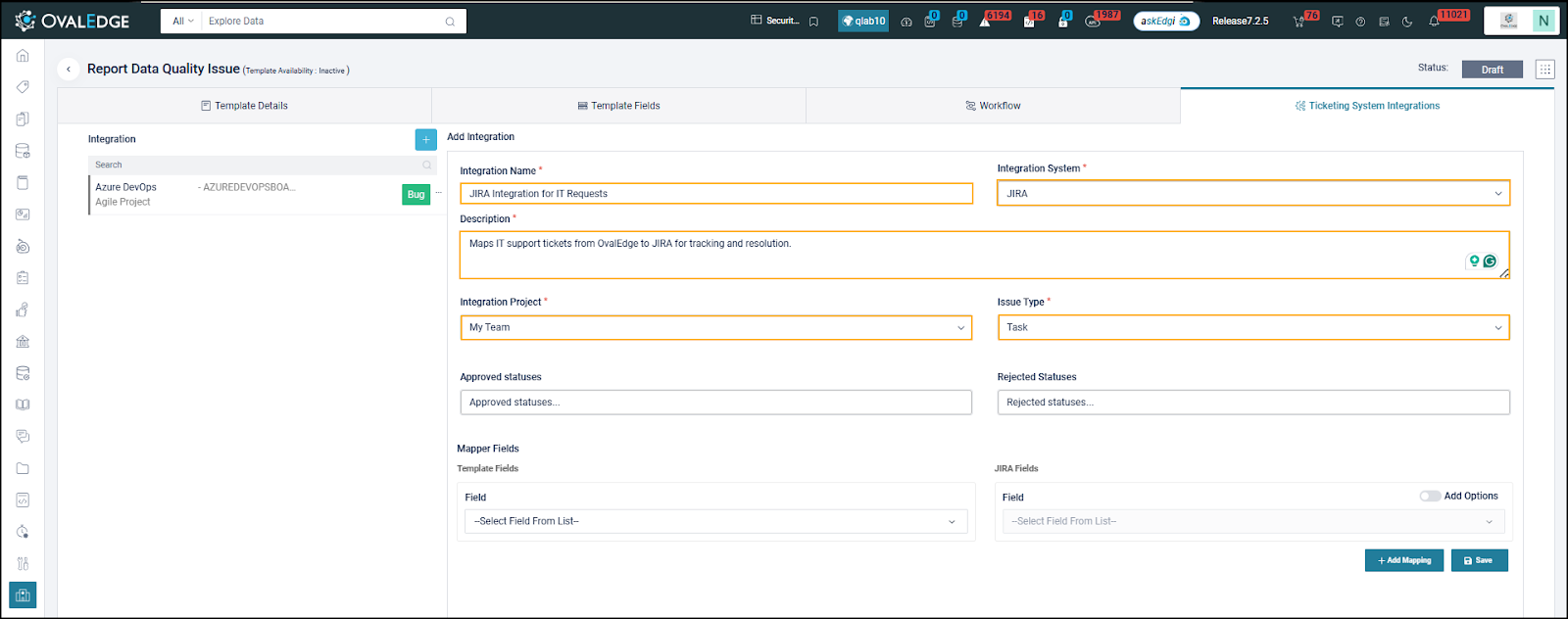Switch to the Template Fields tab
This screenshot has height=619, width=1568.
coord(618,106)
